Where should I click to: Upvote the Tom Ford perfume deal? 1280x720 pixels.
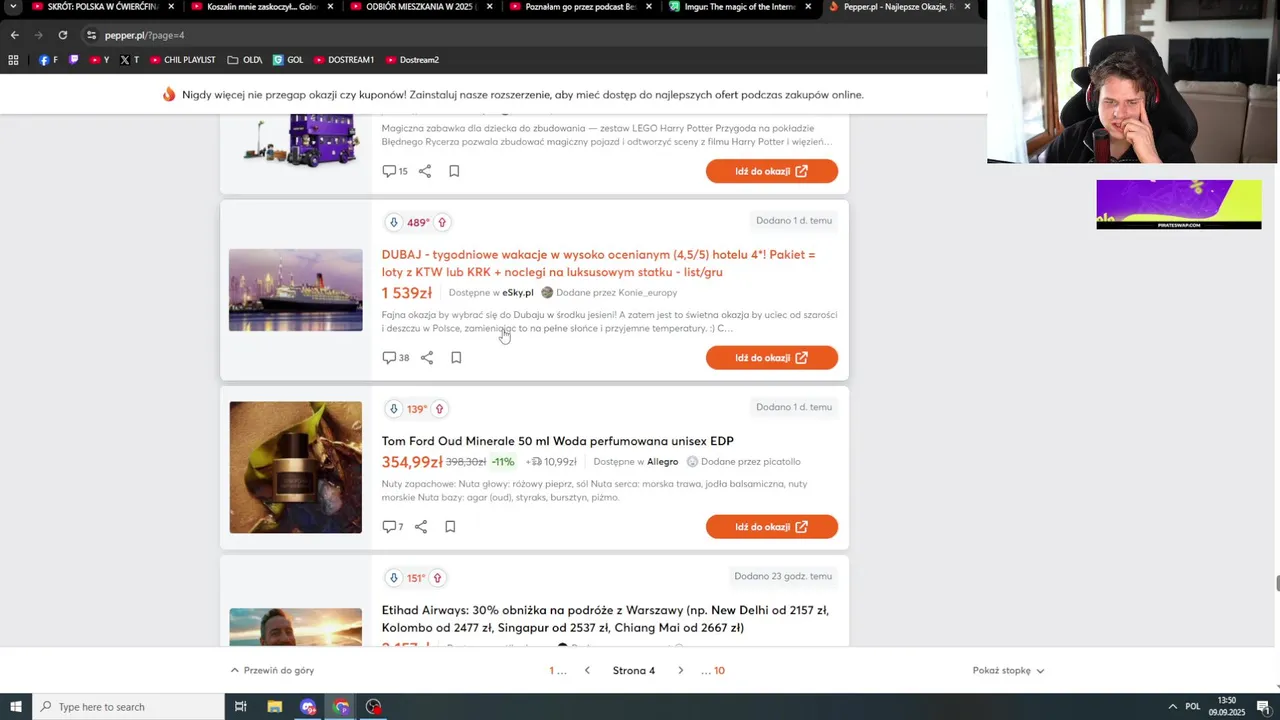[439, 409]
